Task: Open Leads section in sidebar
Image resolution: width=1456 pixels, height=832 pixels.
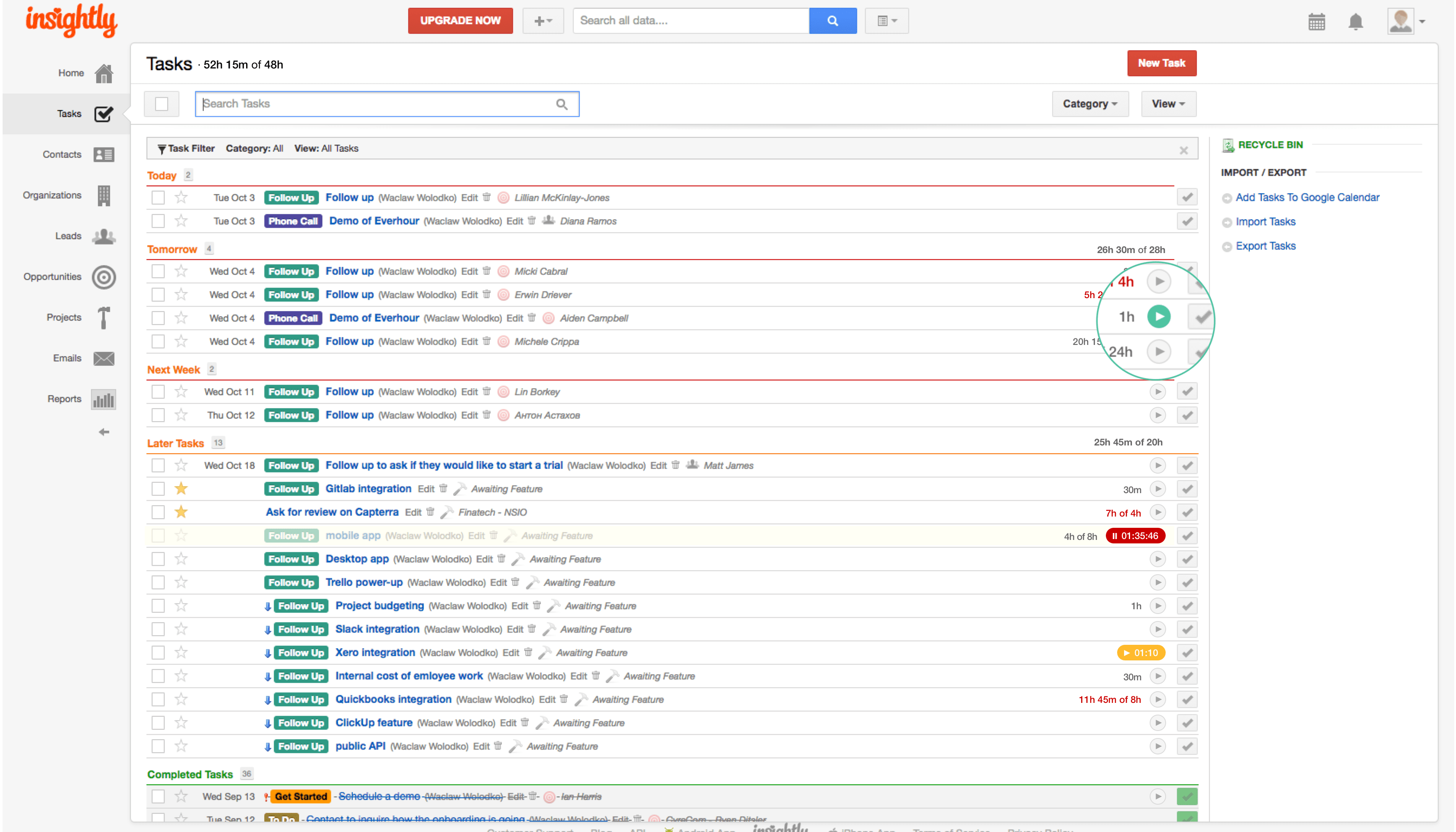Action: pyautogui.click(x=86, y=236)
